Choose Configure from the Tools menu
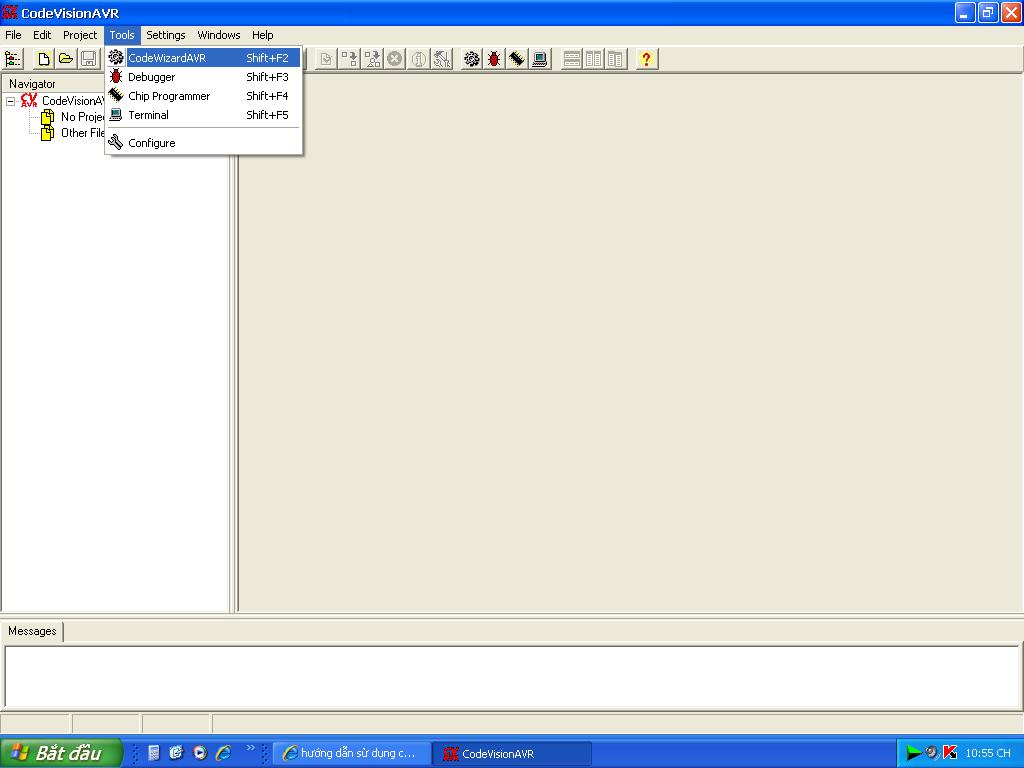 point(203,142)
